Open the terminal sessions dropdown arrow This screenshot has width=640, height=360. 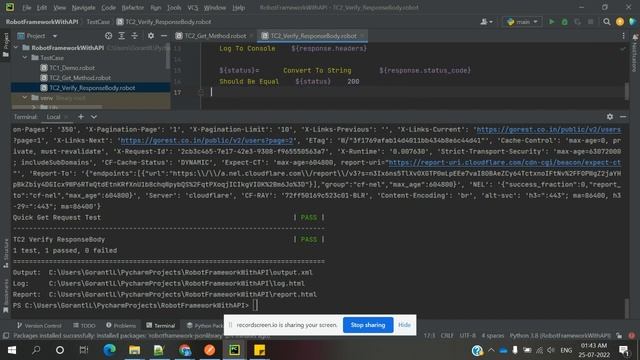coord(94,117)
